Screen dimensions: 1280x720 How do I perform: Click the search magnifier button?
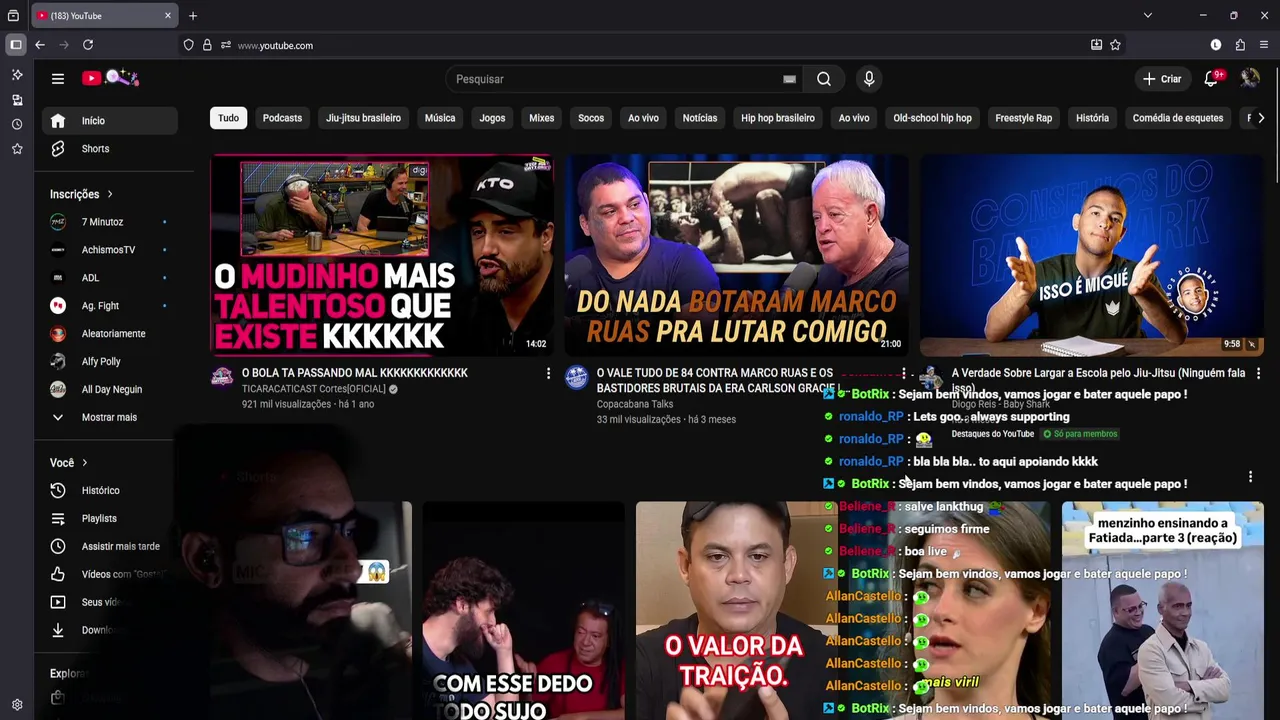pyautogui.click(x=823, y=79)
